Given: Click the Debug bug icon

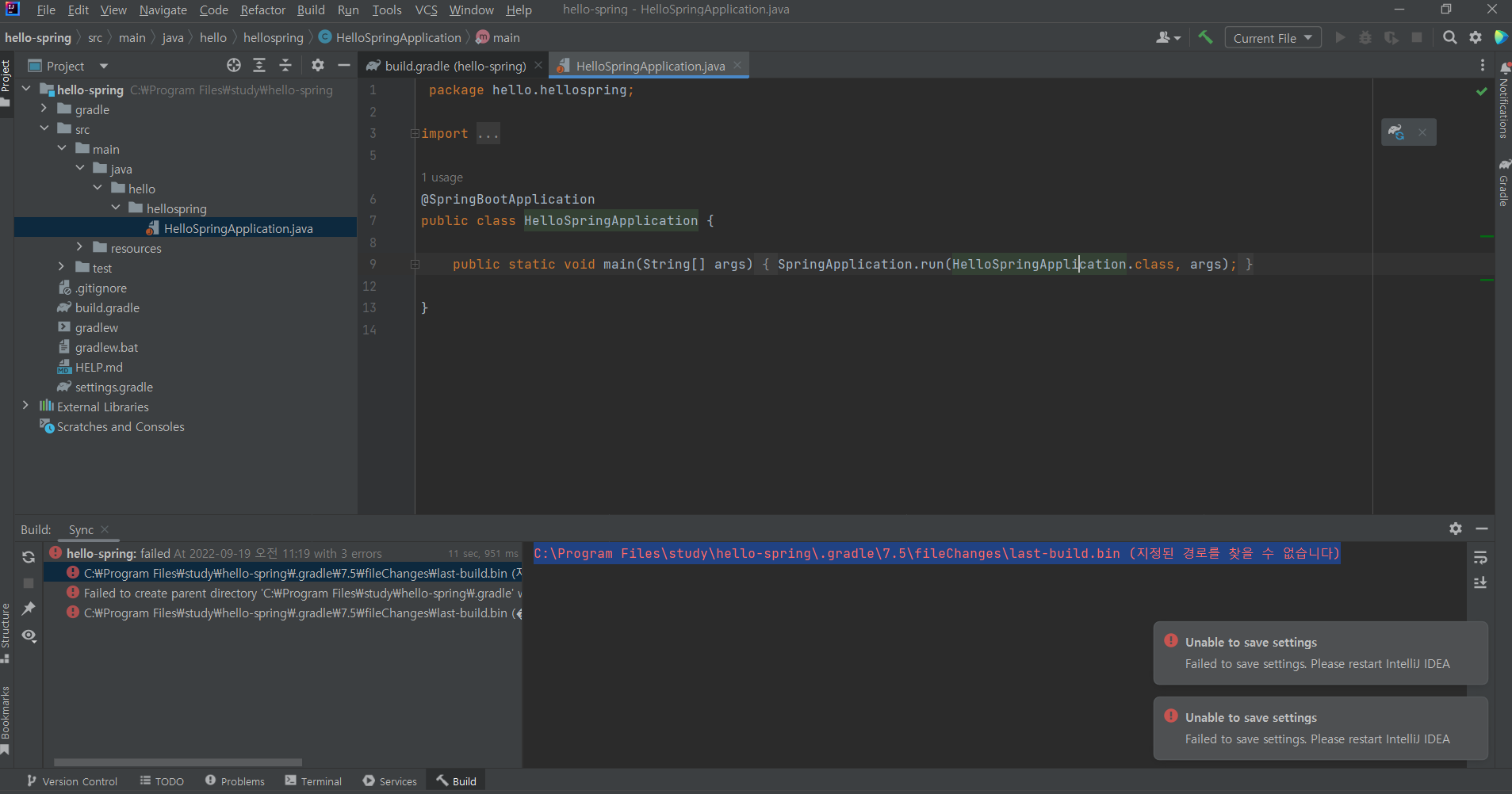Looking at the screenshot, I should click(x=1365, y=37).
